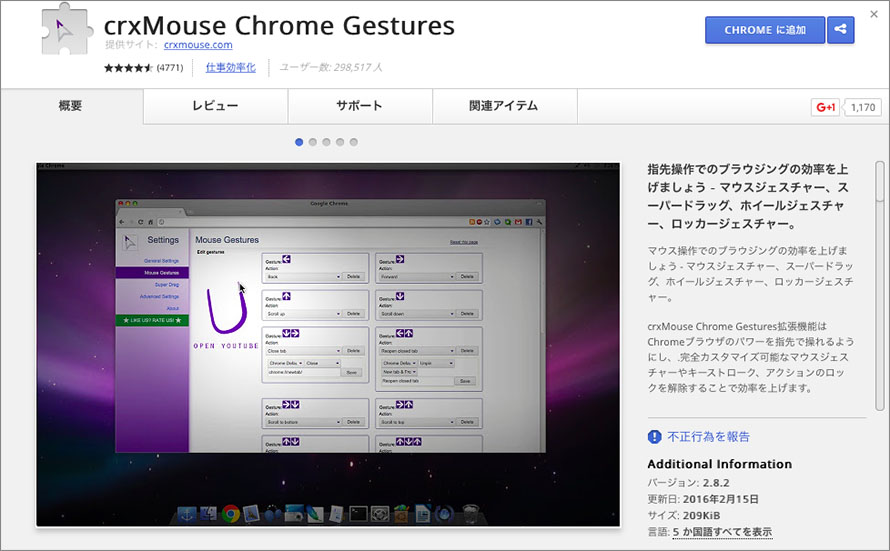The height and width of the screenshot is (551, 890).
Task: Click the Additional Information heading
Action: pos(720,464)
